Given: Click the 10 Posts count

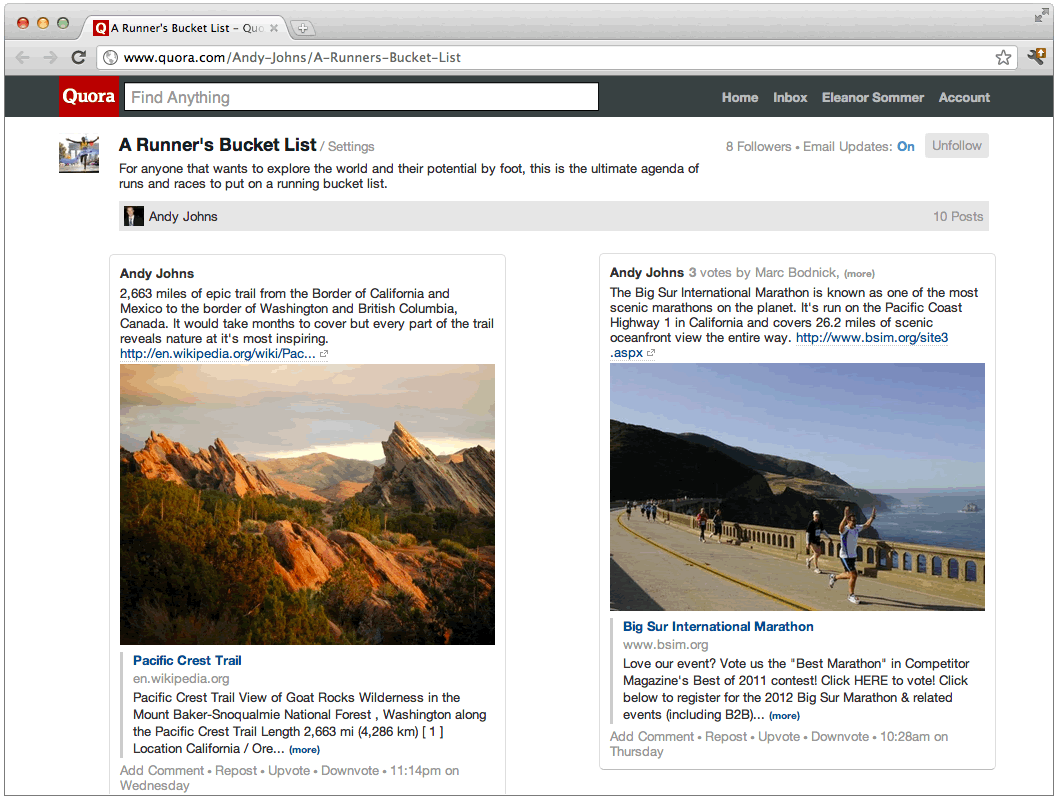Looking at the screenshot, I should point(958,216).
